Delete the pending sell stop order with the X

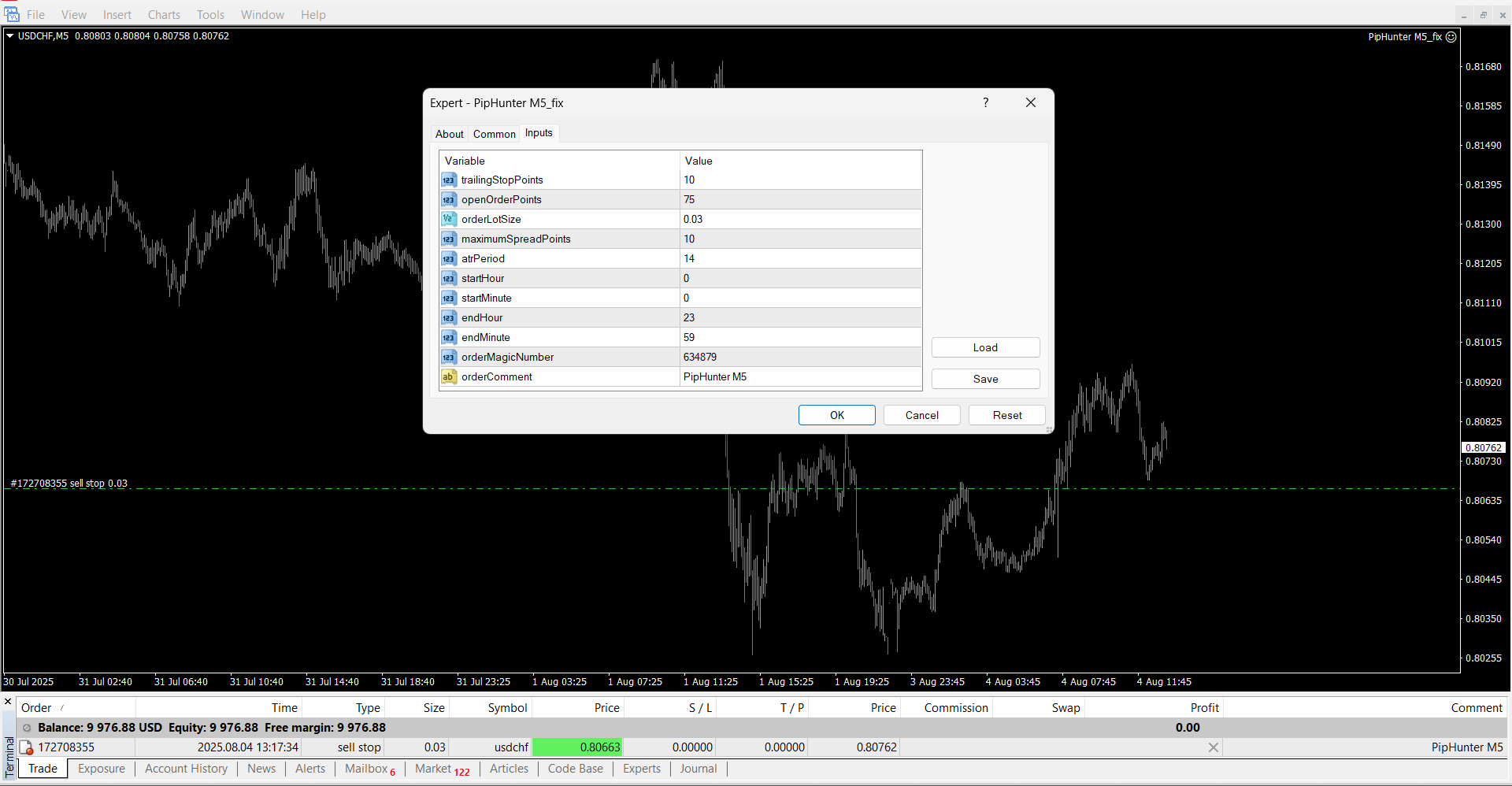coord(1213,747)
